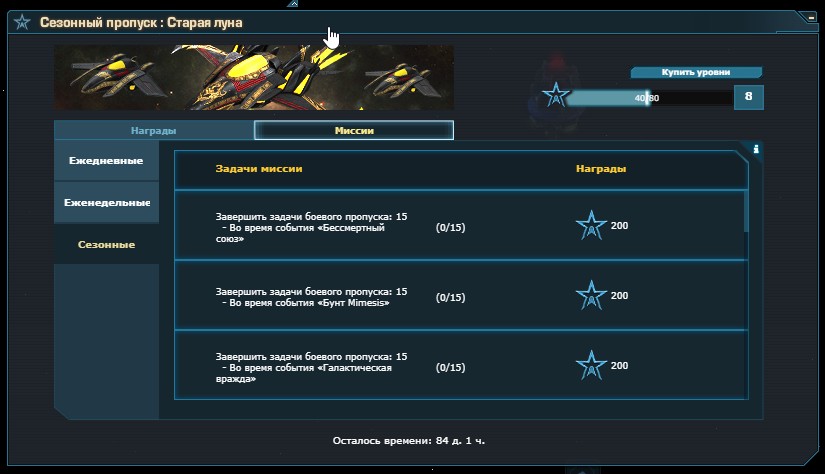Click the star reward icon for «Бессмертный союз»
The width and height of the screenshot is (825, 474).
(x=591, y=225)
